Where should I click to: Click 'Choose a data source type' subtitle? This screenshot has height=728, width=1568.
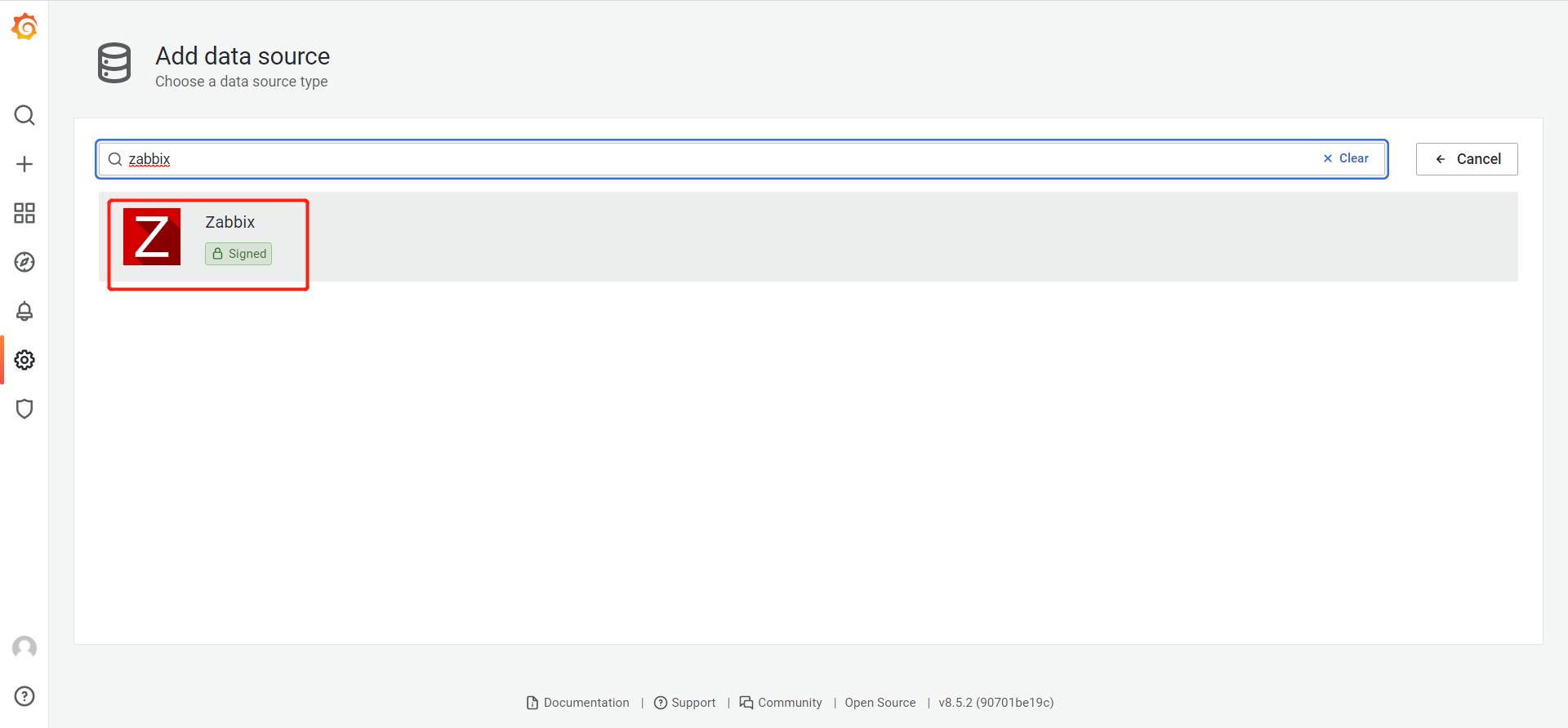pos(242,82)
